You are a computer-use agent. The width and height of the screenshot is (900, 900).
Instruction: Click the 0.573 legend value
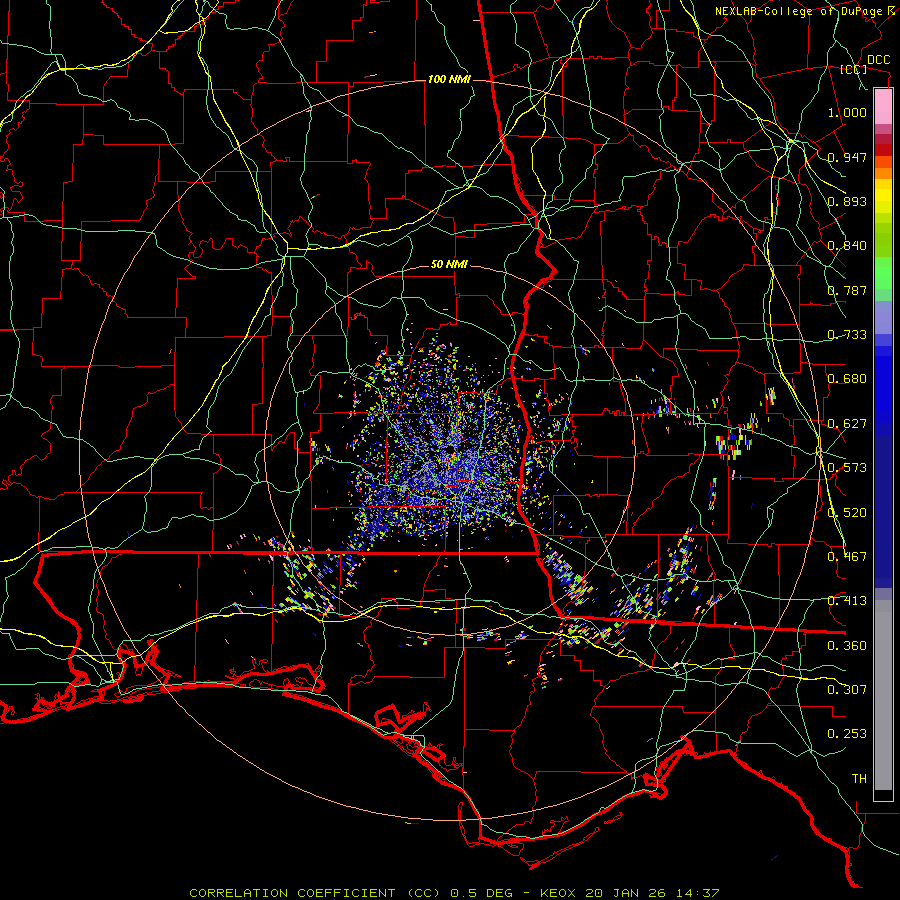pyautogui.click(x=847, y=468)
